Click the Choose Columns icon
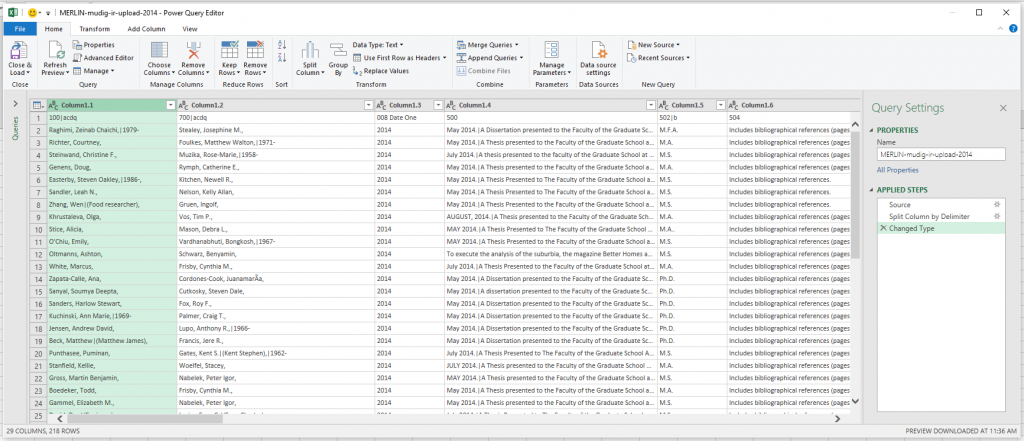Screen dimensions: 1024x441 click(159, 52)
